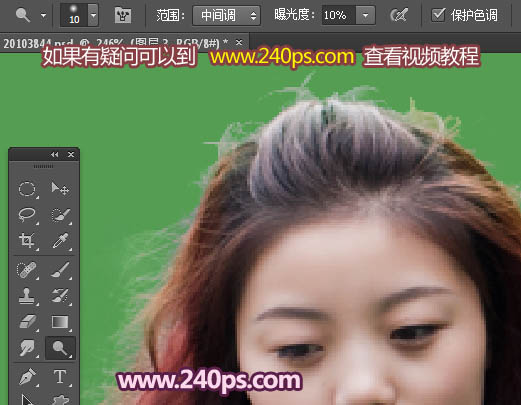Select the Elliptical Marquee tool
521x405 pixels.
pos(27,189)
